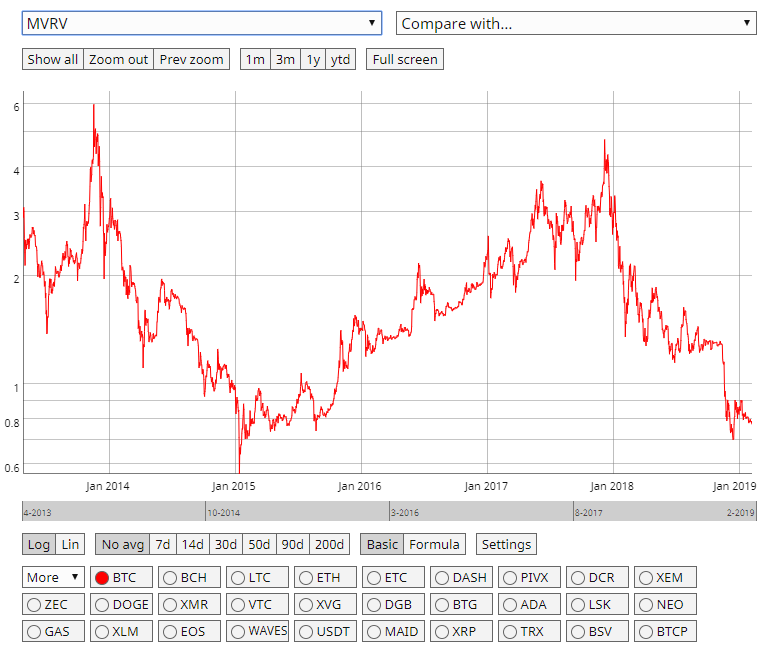The width and height of the screenshot is (773, 651).
Task: Open the 'More' coin selector dropdown
Action: tap(54, 577)
